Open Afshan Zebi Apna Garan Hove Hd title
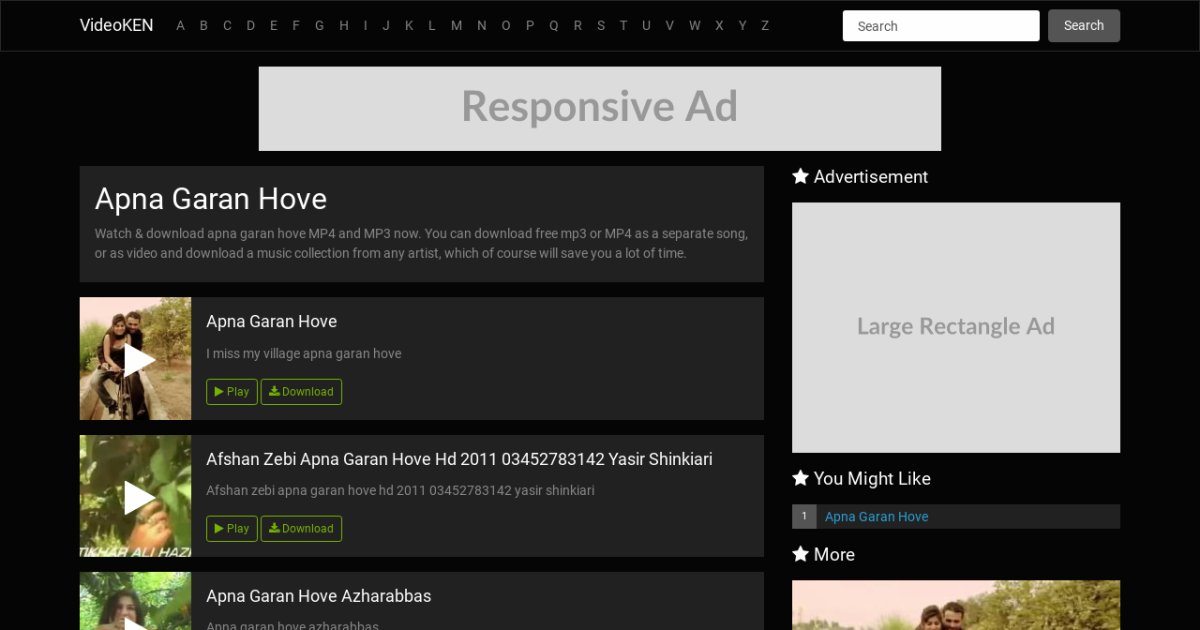1200x630 pixels. (459, 459)
